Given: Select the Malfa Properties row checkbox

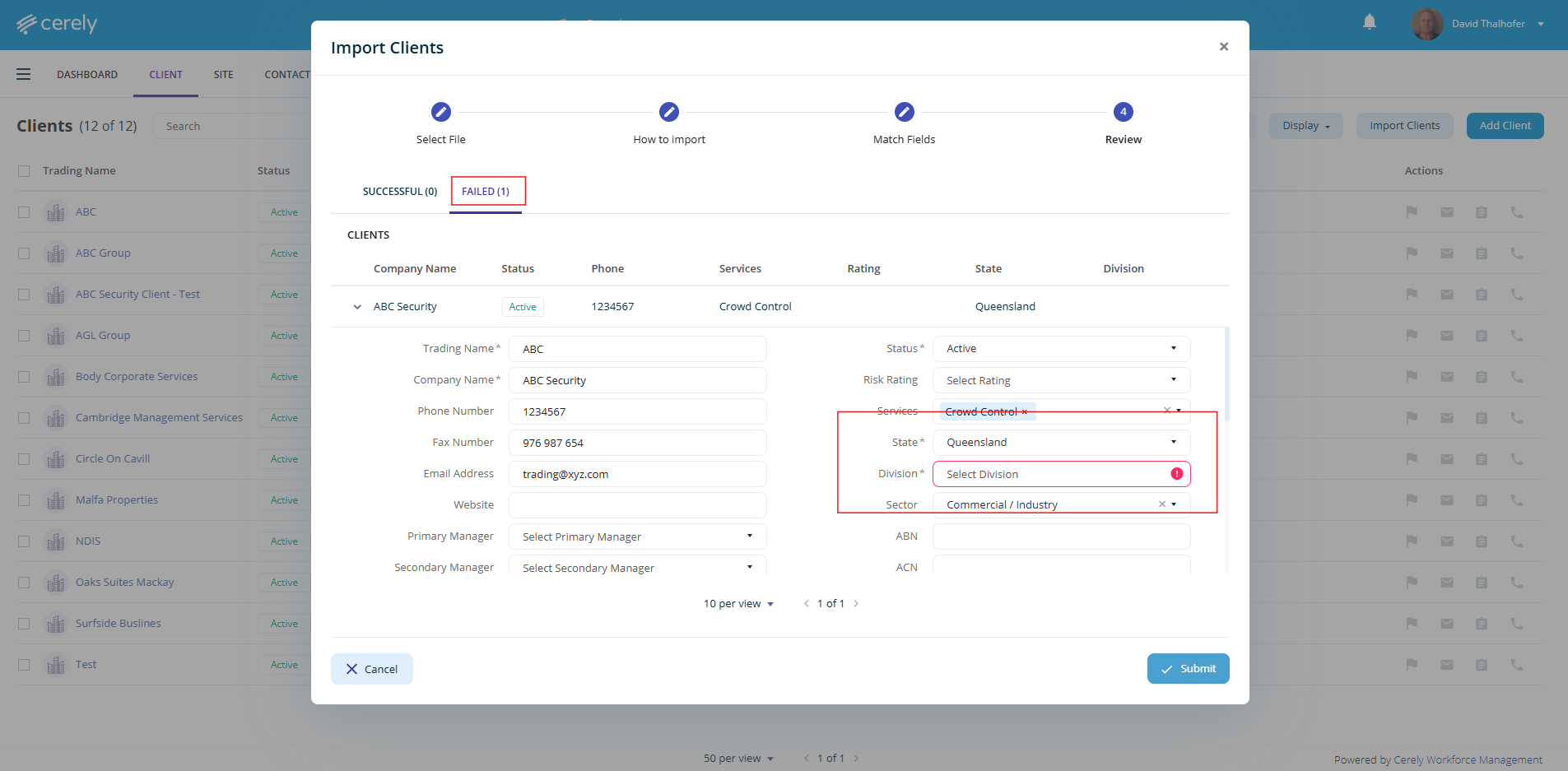Looking at the screenshot, I should [24, 500].
